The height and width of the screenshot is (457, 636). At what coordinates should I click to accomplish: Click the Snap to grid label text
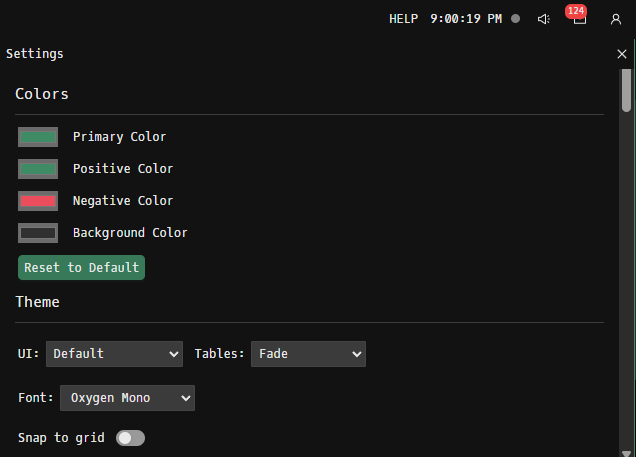[62, 438]
